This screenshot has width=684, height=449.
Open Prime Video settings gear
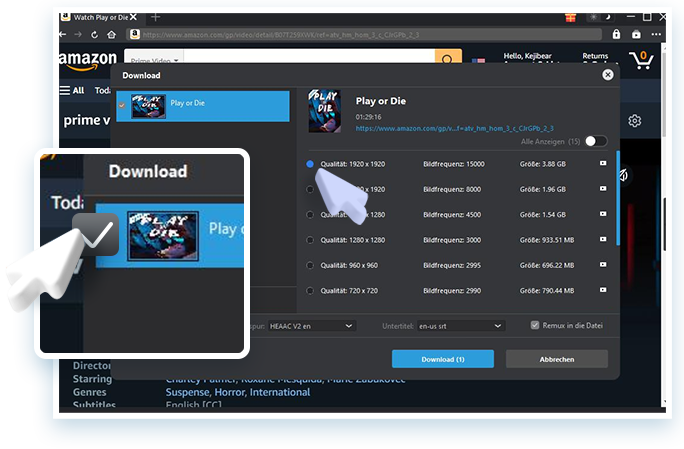(x=634, y=121)
